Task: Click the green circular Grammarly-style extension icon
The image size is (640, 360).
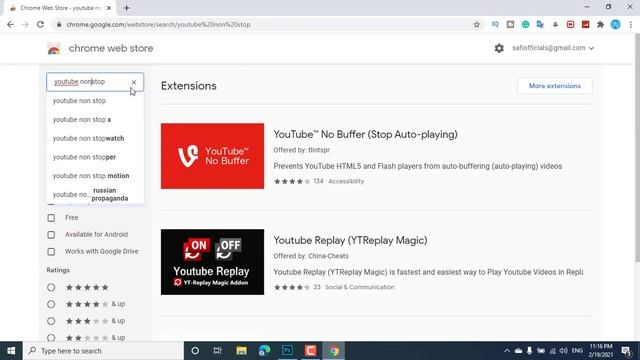Action: 525,24
